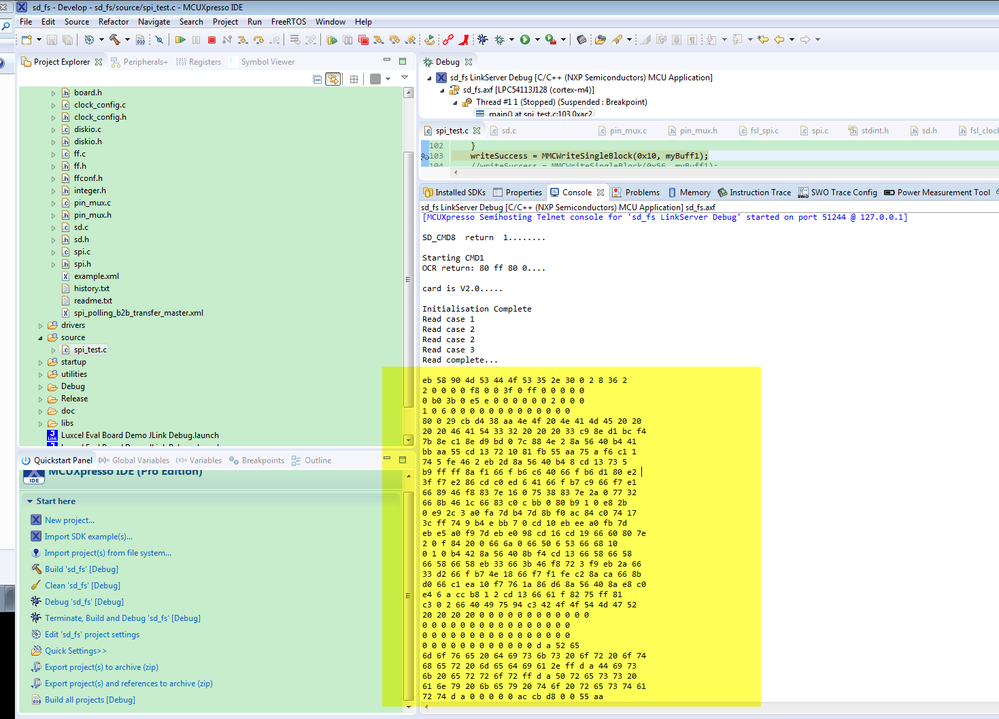Open the Instruction Trace tab
The width and height of the screenshot is (999, 719).
coord(754,192)
